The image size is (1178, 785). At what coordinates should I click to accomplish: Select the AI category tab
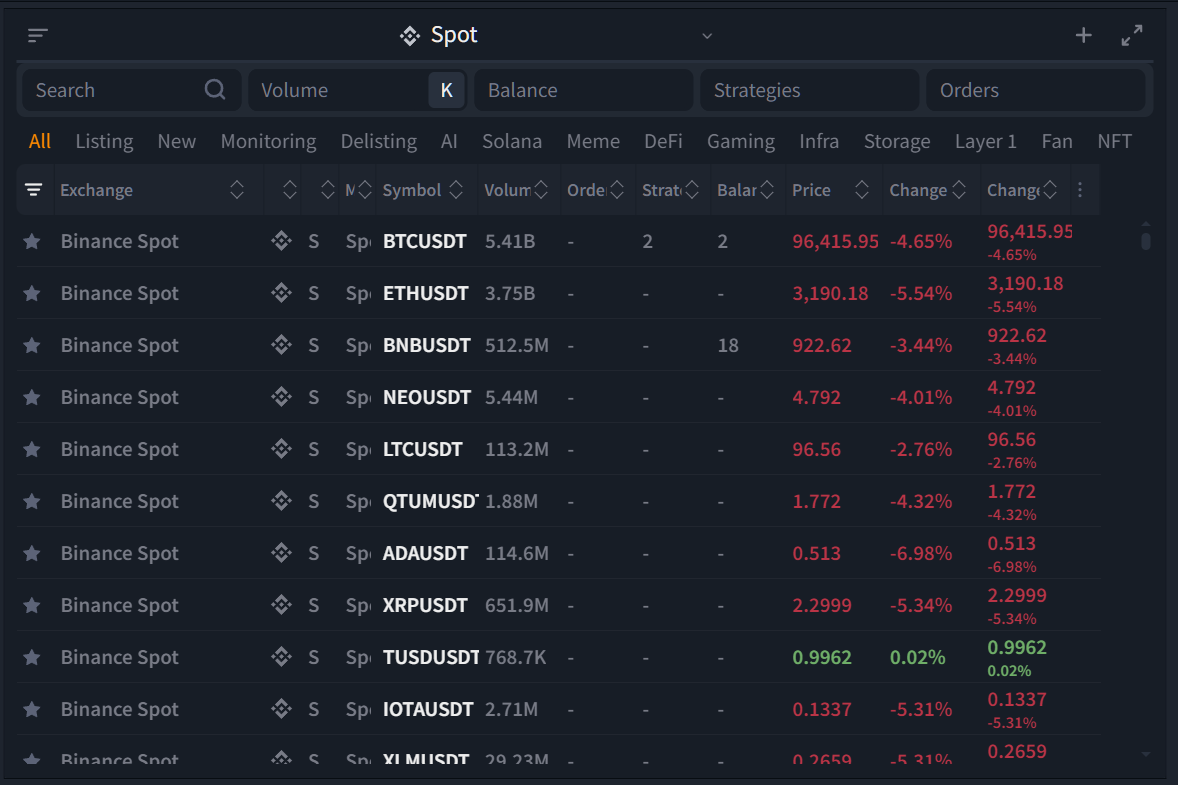point(449,141)
